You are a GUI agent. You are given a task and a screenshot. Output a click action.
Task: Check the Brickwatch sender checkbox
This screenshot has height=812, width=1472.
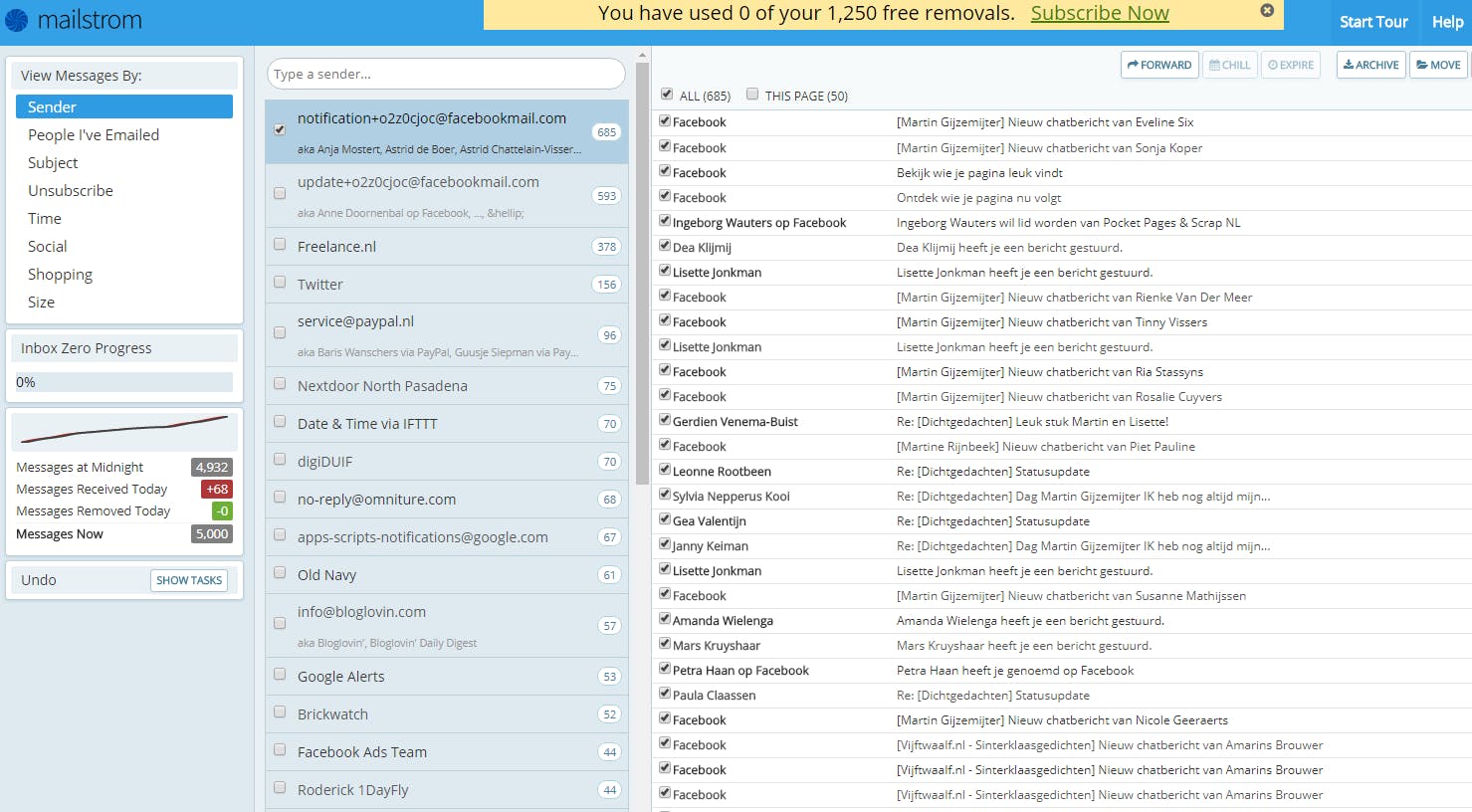pos(280,712)
